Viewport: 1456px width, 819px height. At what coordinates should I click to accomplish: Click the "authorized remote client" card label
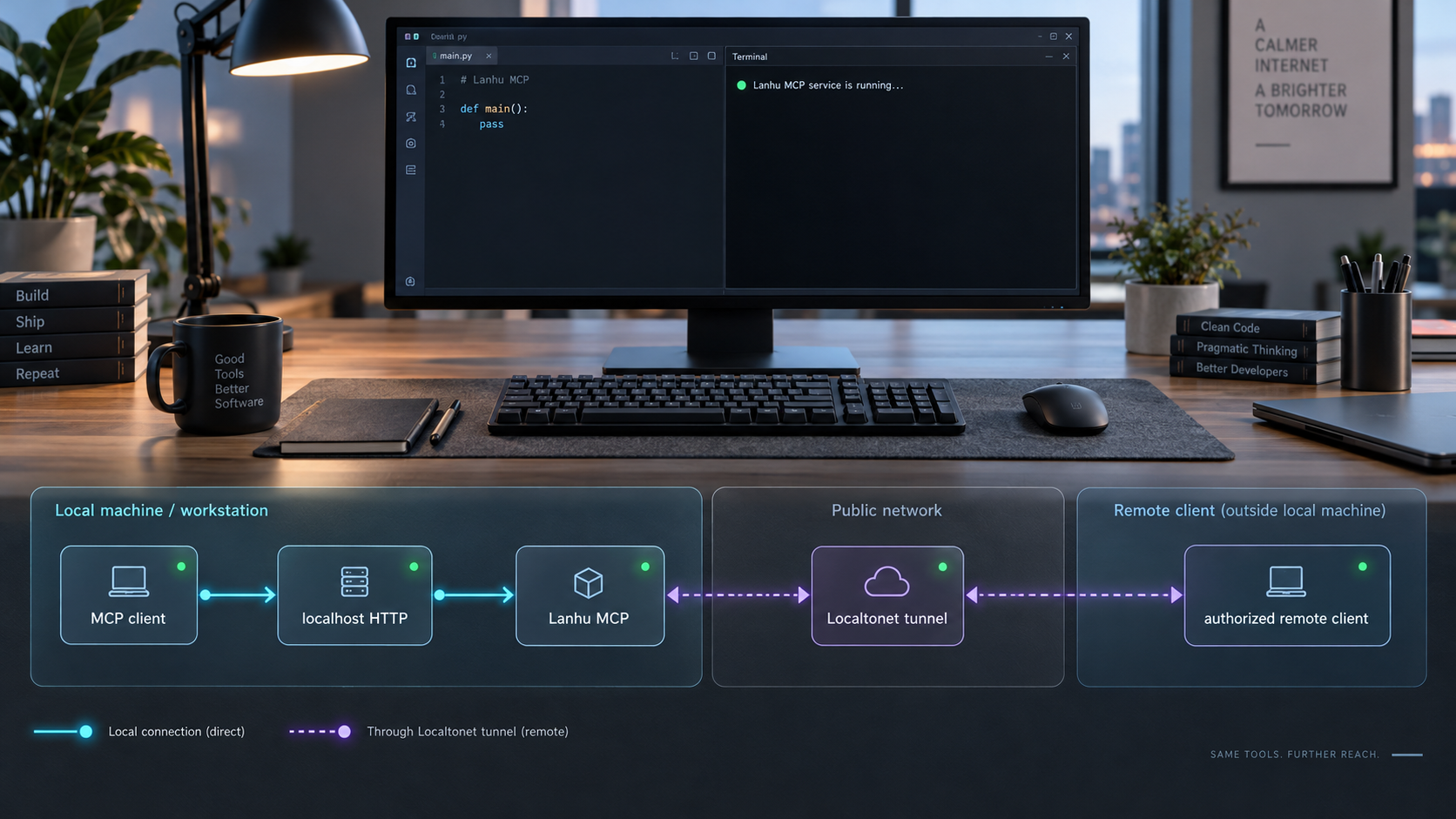(1286, 619)
